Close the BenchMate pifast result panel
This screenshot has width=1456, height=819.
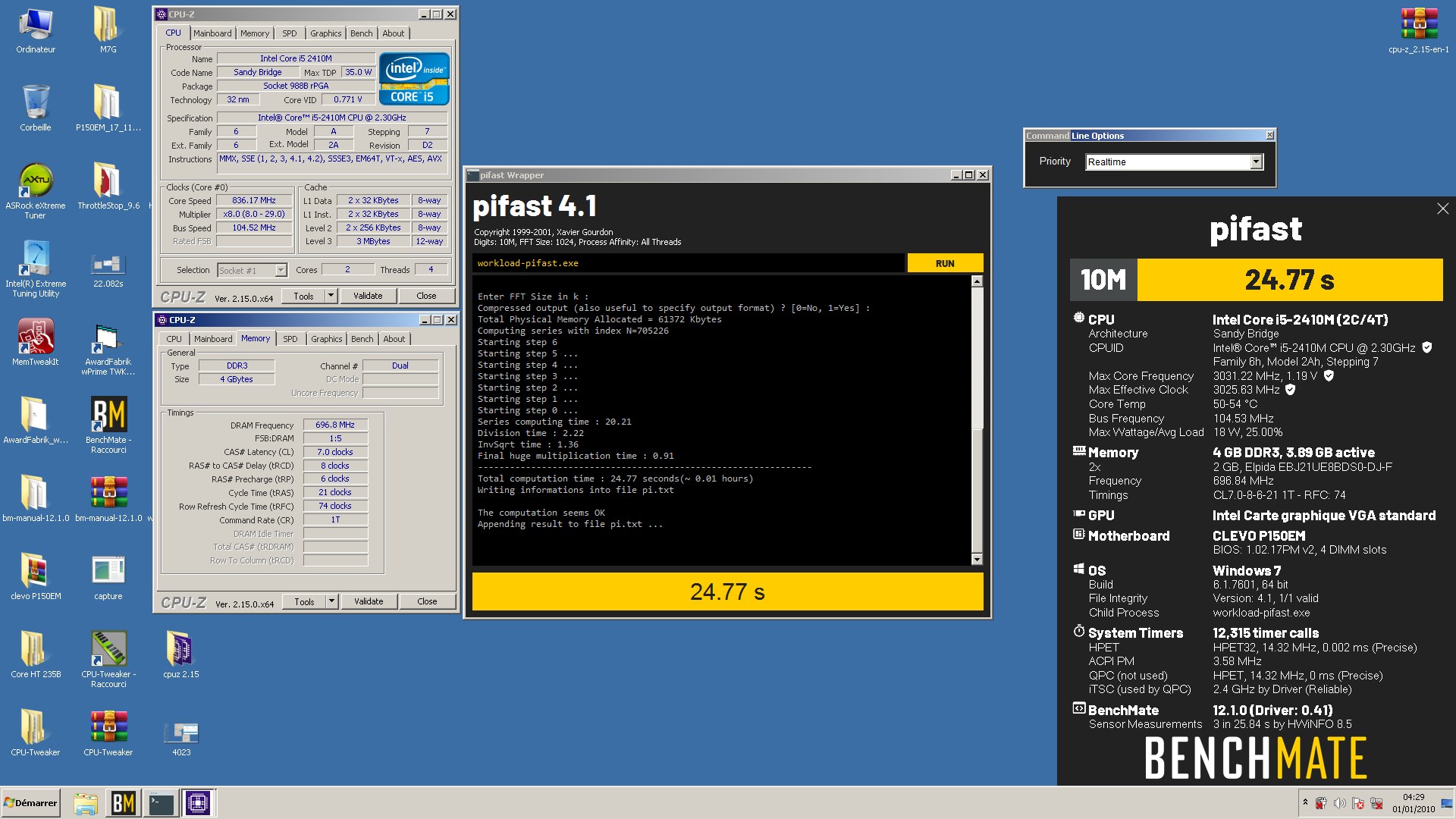pyautogui.click(x=1442, y=209)
